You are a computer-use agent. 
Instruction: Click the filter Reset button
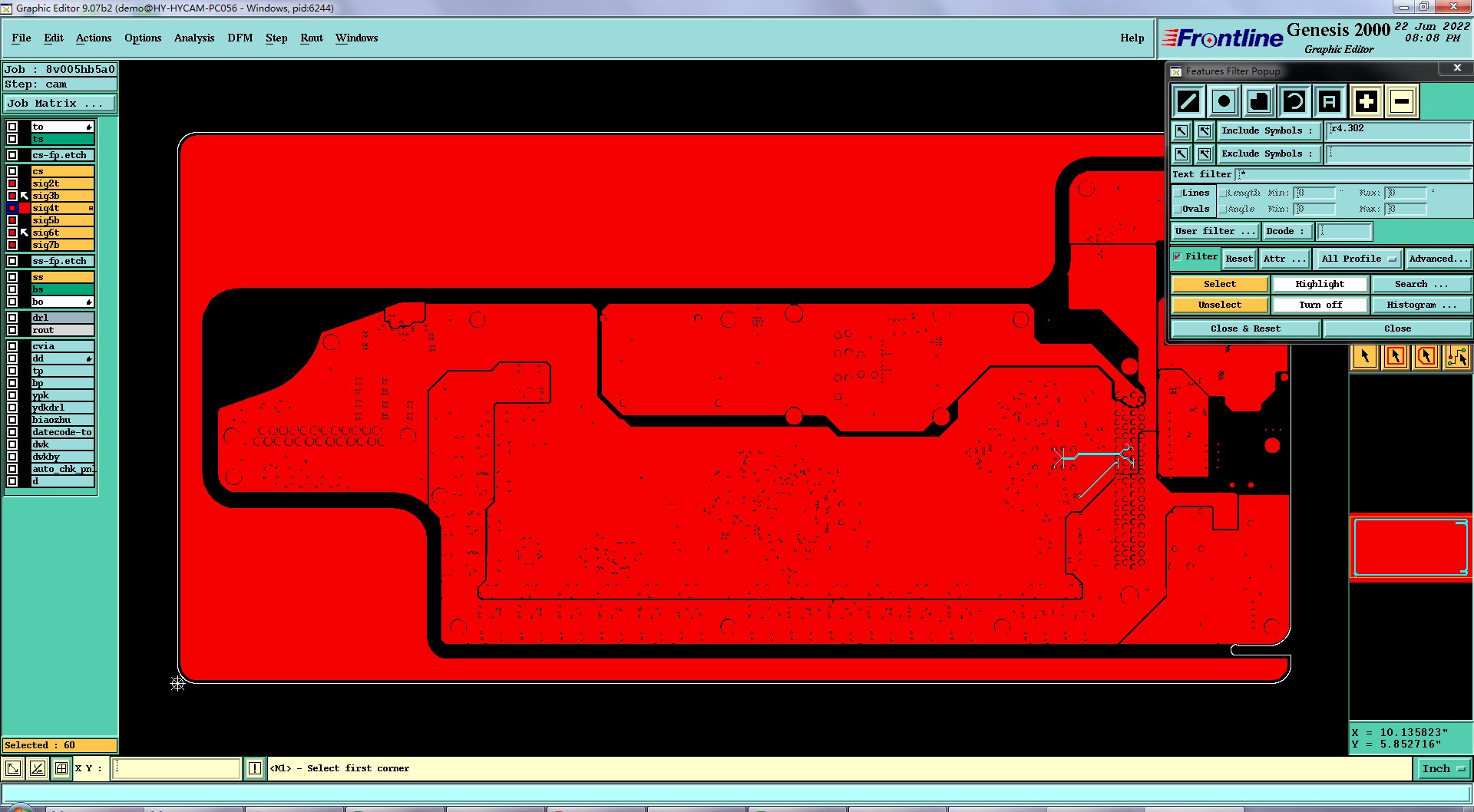pos(1239,259)
